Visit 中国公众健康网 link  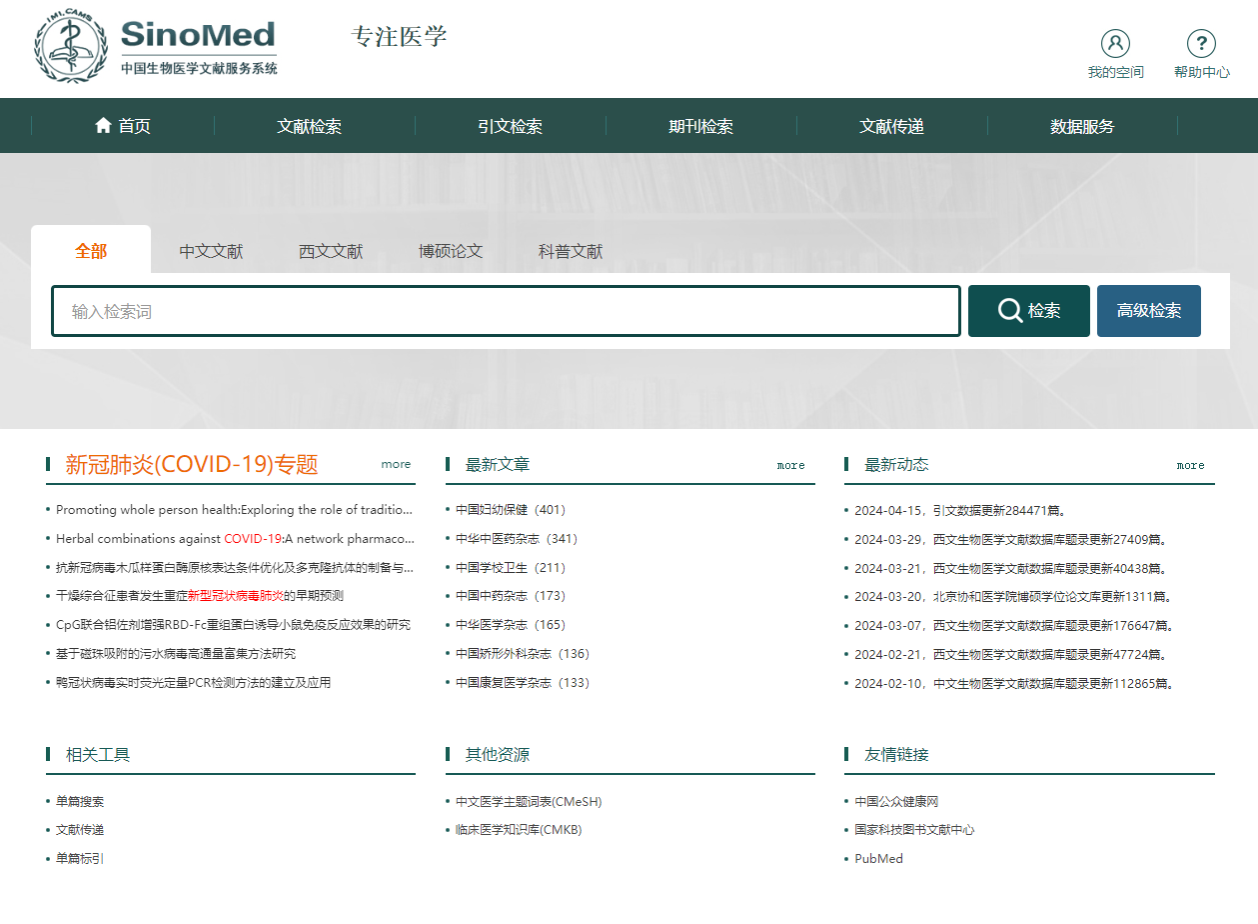click(897, 801)
